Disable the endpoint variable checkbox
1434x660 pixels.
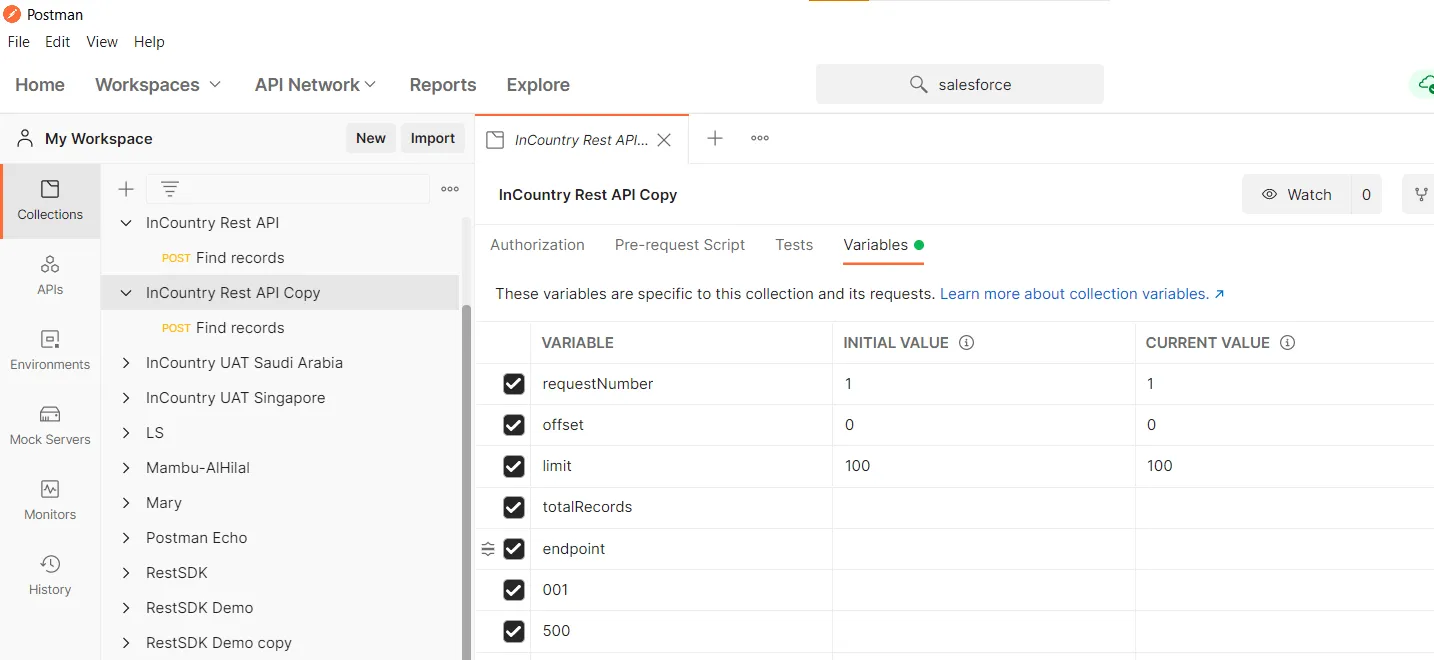point(514,549)
